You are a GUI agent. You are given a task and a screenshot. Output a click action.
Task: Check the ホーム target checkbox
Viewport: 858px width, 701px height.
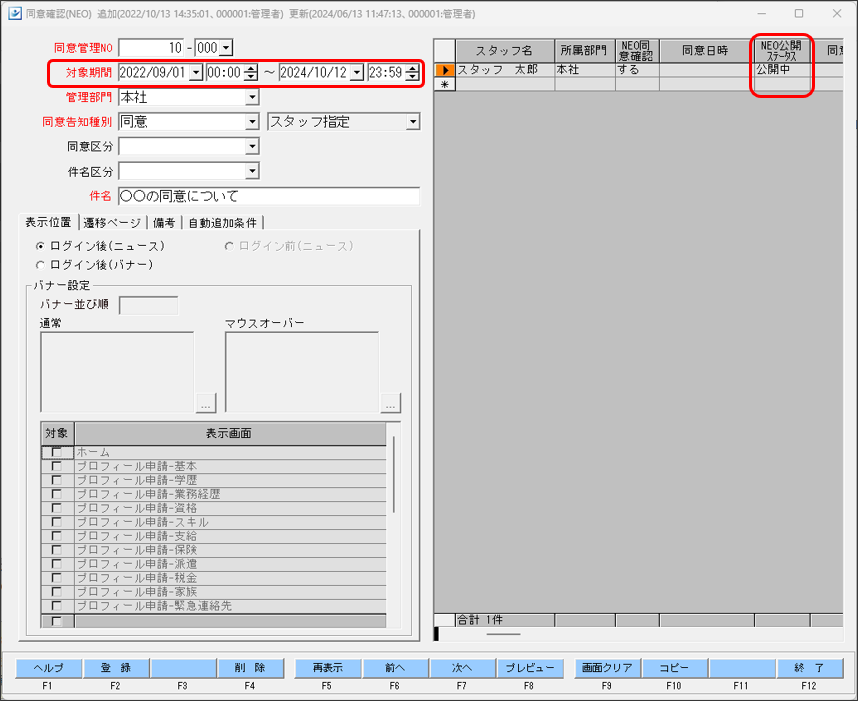coord(56,453)
